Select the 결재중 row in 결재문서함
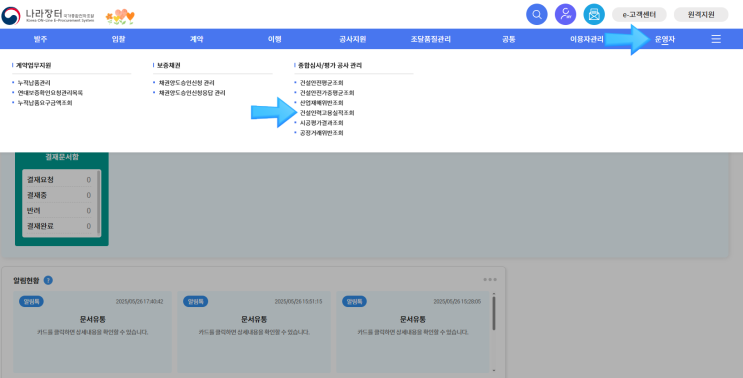This screenshot has width=743, height=378. (x=59, y=195)
